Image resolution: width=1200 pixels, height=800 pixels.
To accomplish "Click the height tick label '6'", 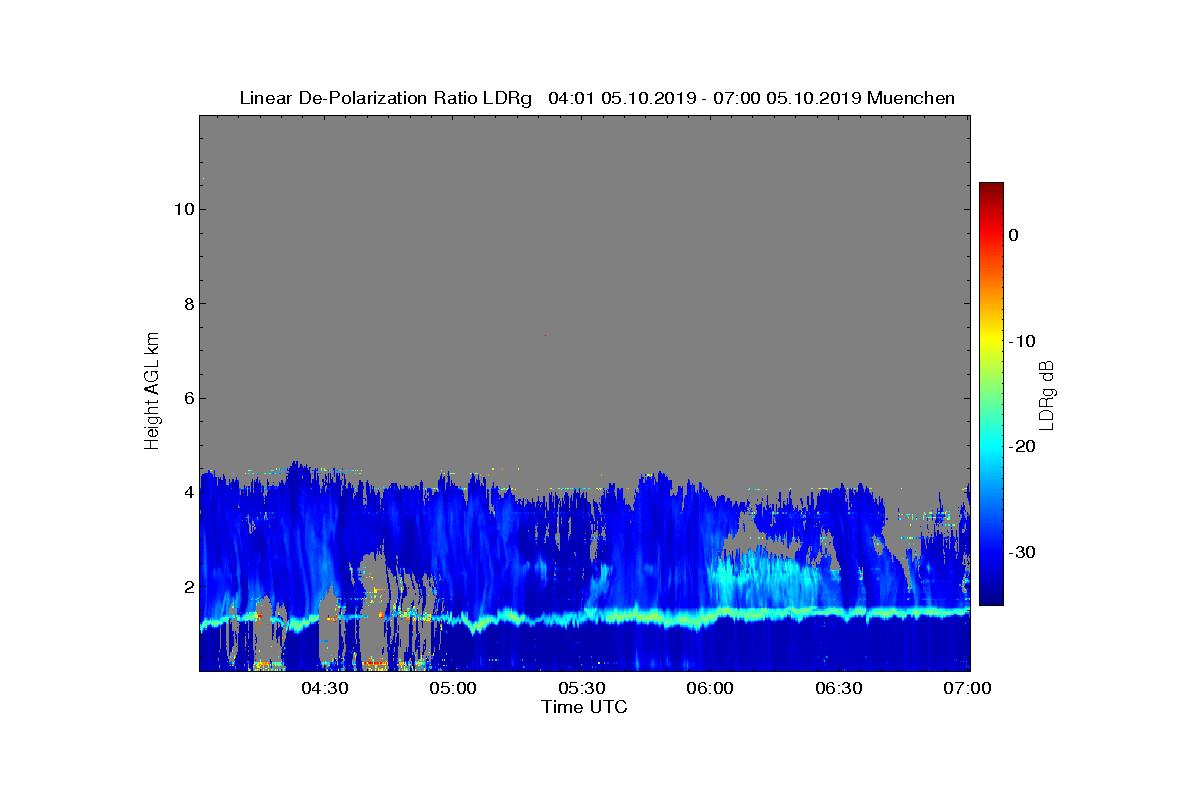I will click(187, 398).
